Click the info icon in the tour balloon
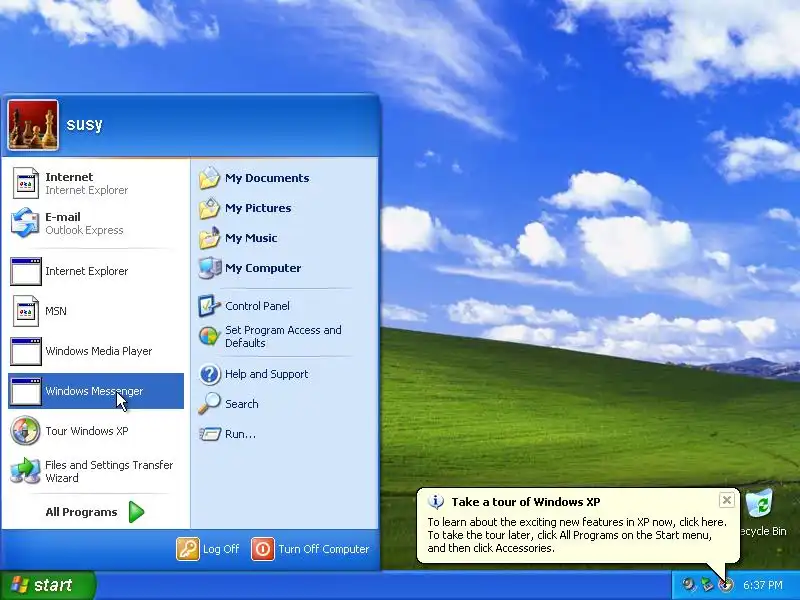The height and width of the screenshot is (600, 800). [x=435, y=502]
